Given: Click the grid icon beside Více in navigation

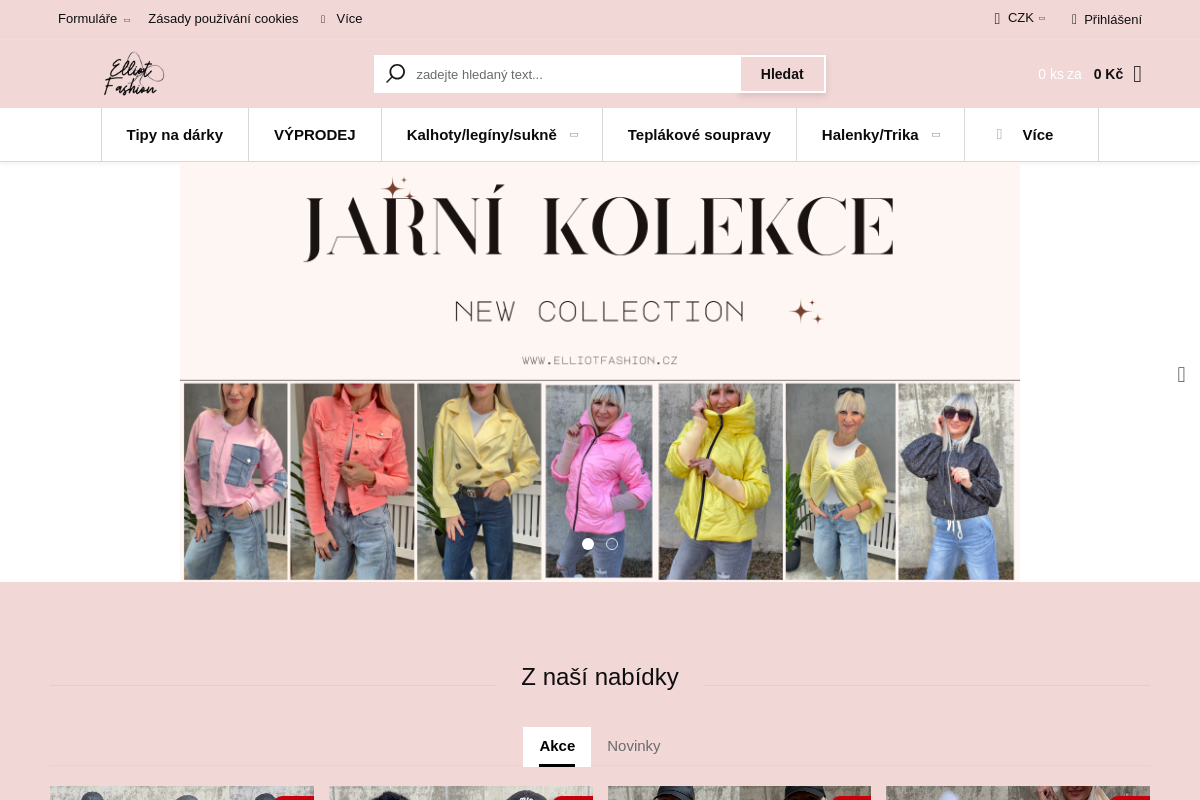Looking at the screenshot, I should click(999, 134).
